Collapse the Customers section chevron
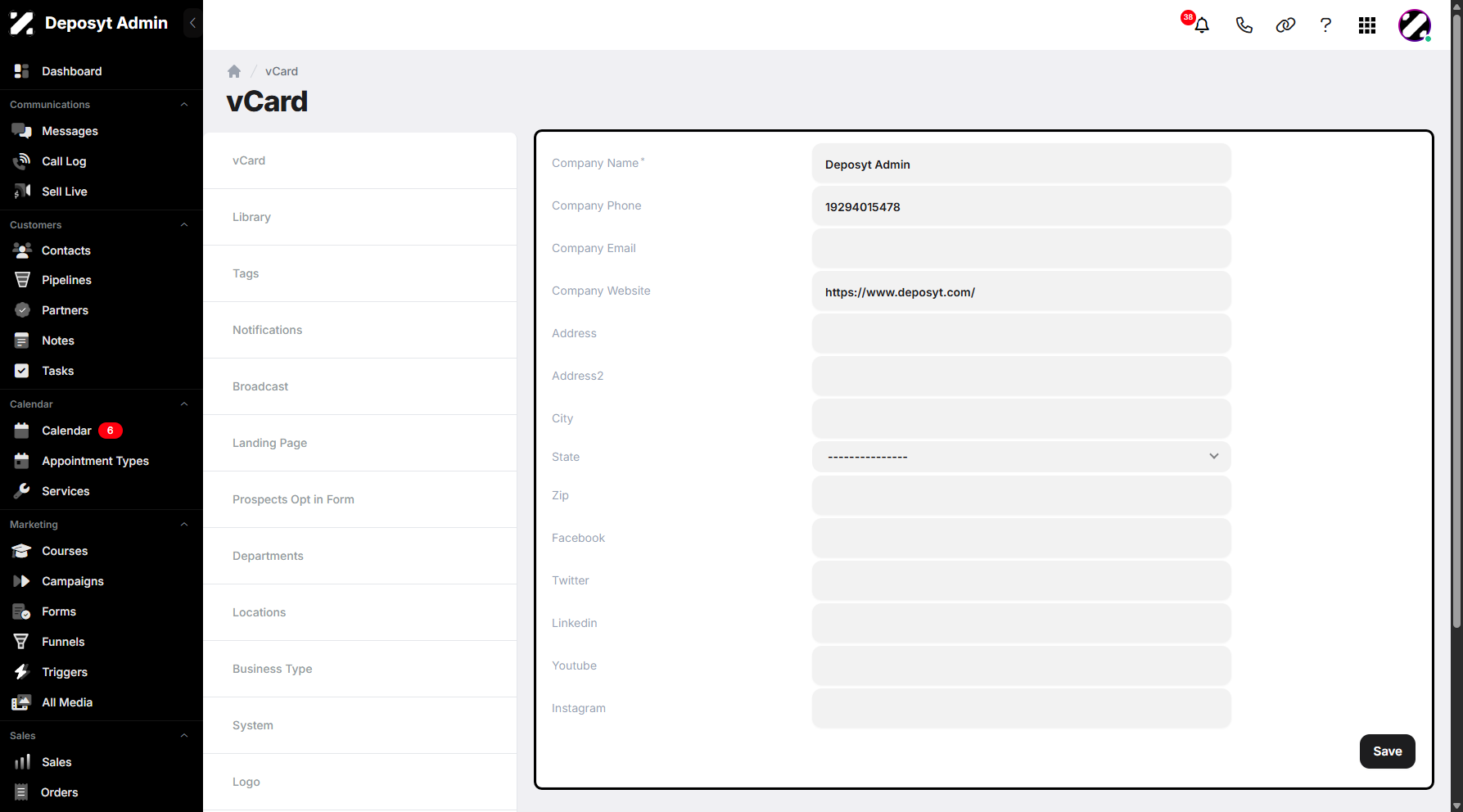The height and width of the screenshot is (812, 1463). tap(184, 225)
